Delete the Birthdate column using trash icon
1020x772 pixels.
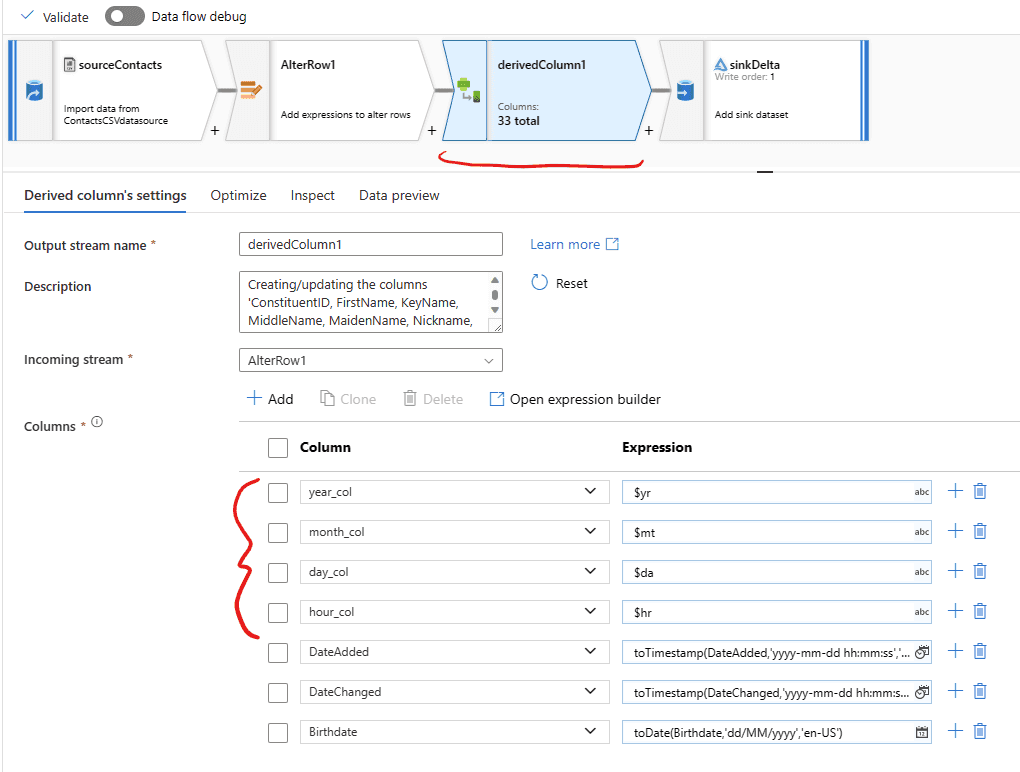[x=980, y=731]
